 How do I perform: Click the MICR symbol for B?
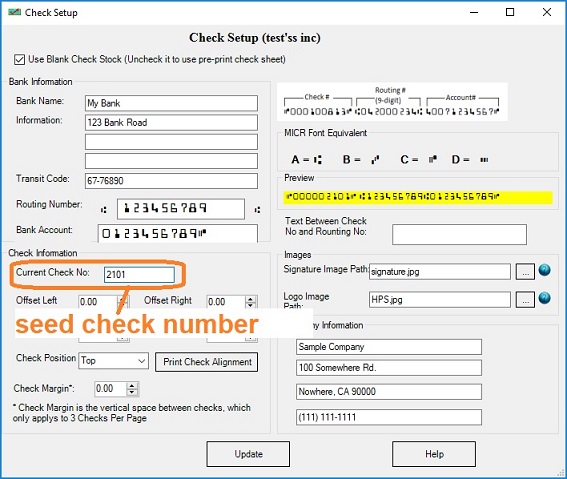(375, 159)
